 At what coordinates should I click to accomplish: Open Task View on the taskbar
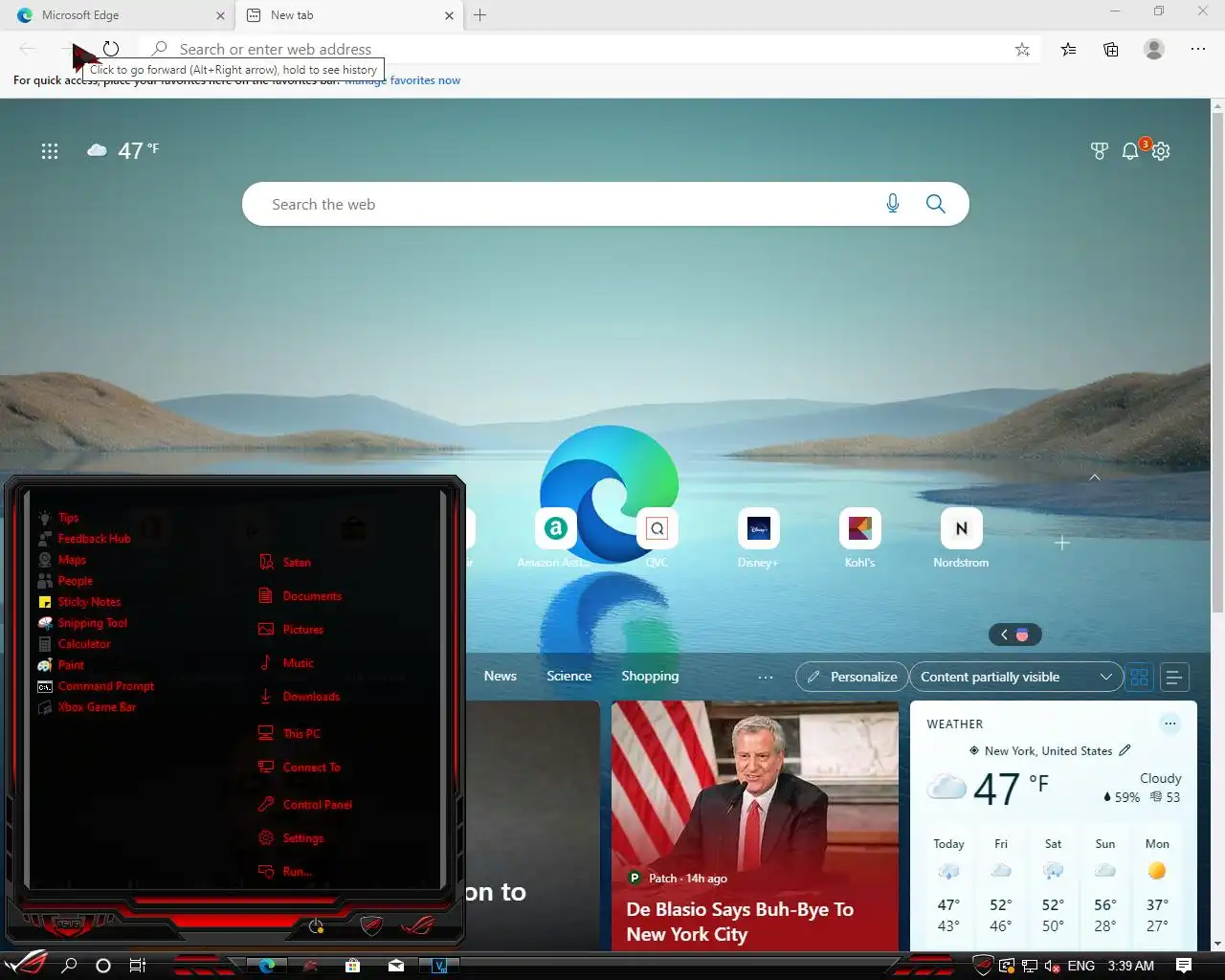[138, 965]
